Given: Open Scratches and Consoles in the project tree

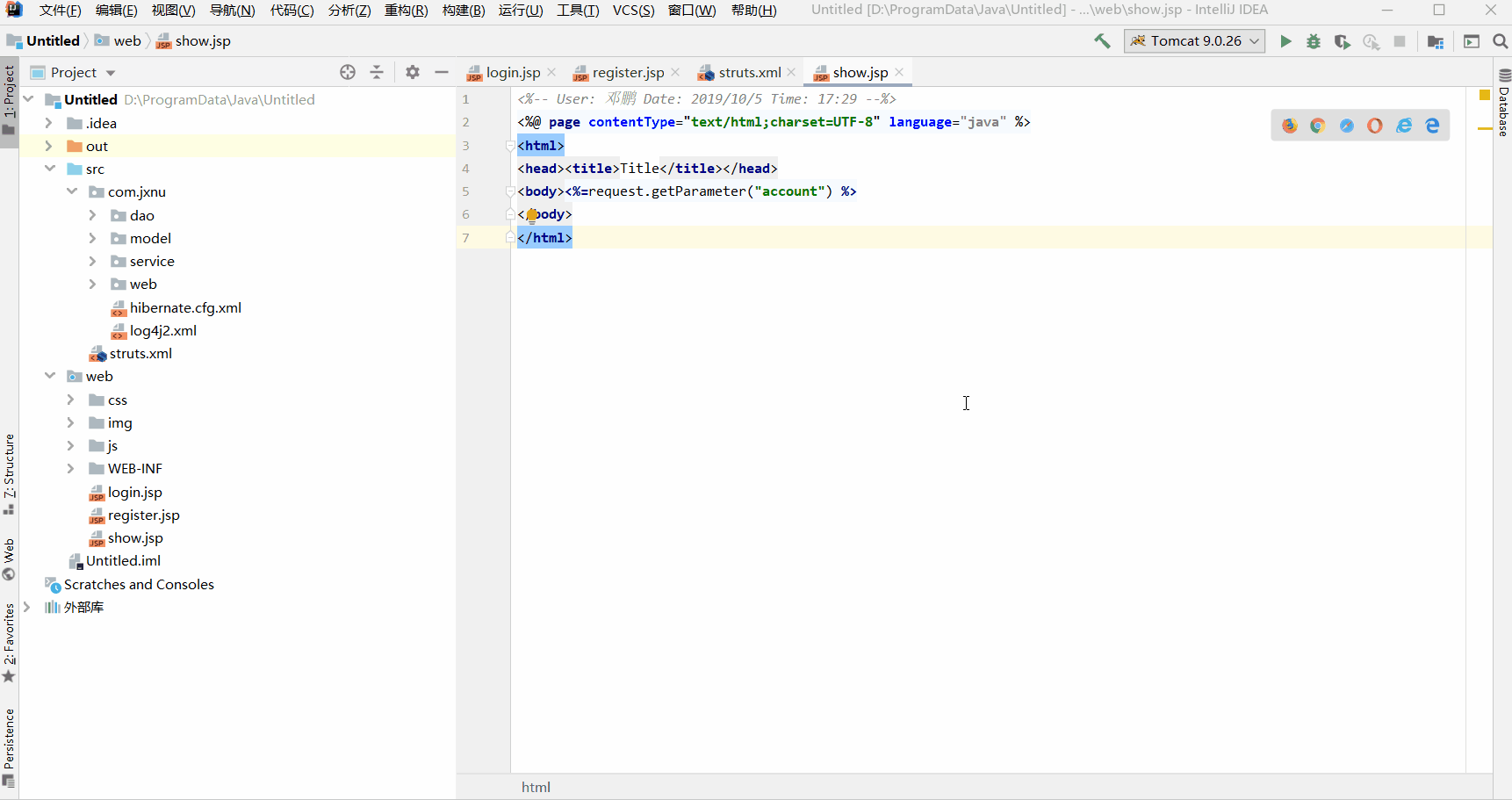Looking at the screenshot, I should (x=138, y=584).
